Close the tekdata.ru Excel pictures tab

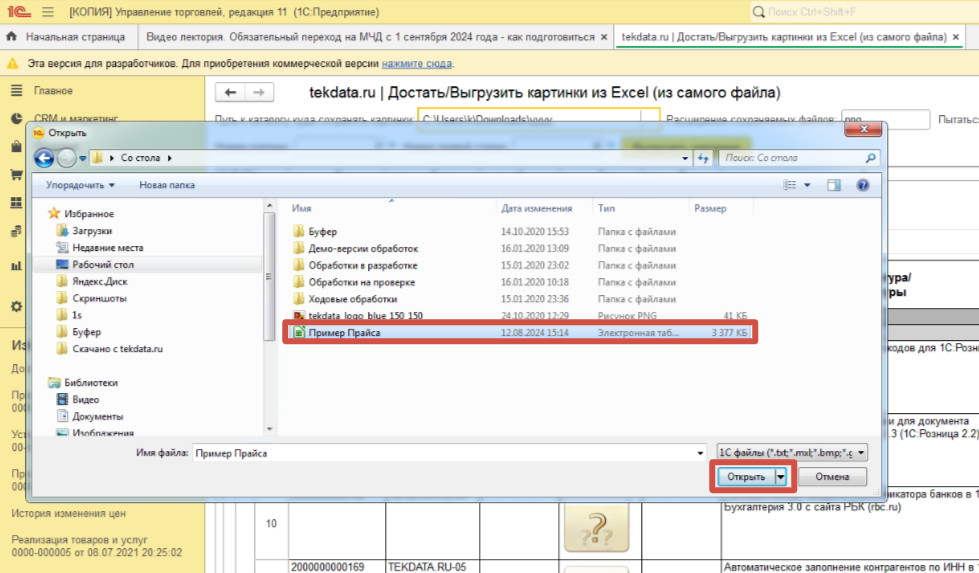(955, 37)
